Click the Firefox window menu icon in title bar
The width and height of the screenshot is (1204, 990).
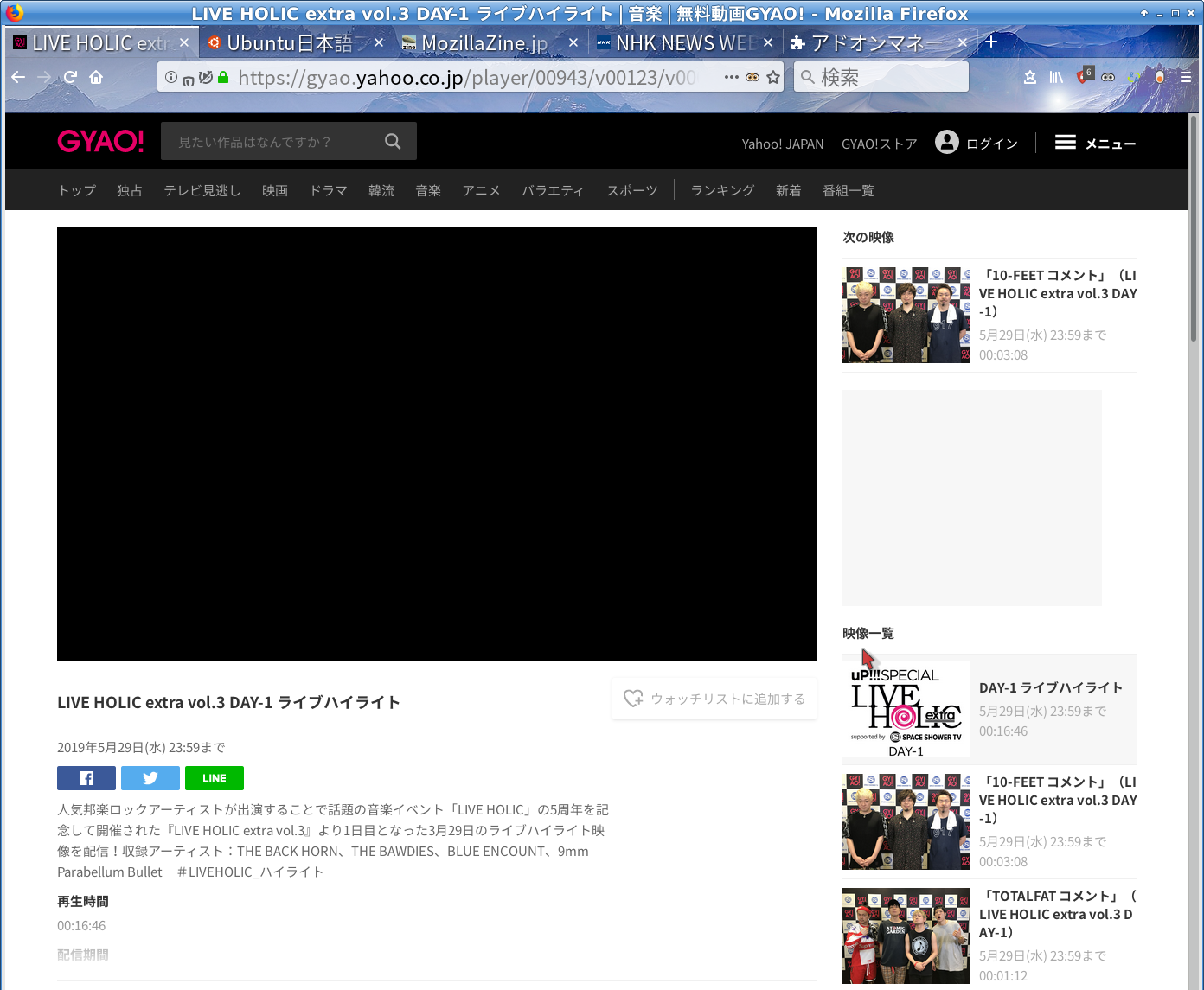pos(14,13)
